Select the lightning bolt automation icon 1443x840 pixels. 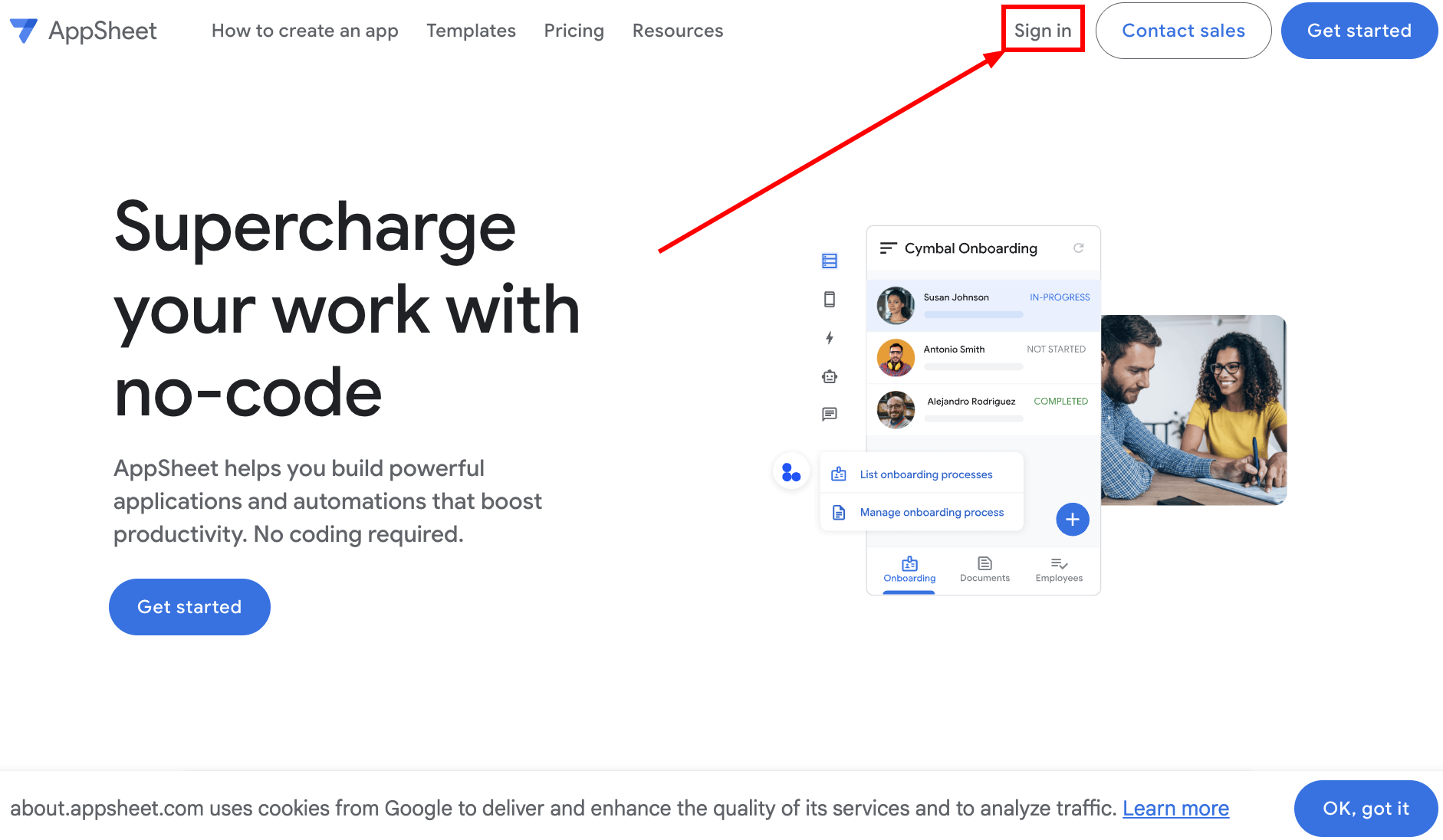830,338
